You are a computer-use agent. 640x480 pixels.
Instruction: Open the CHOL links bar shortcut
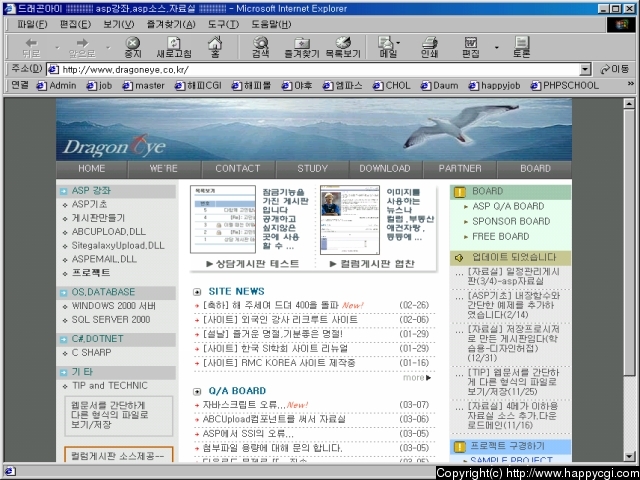click(x=392, y=86)
